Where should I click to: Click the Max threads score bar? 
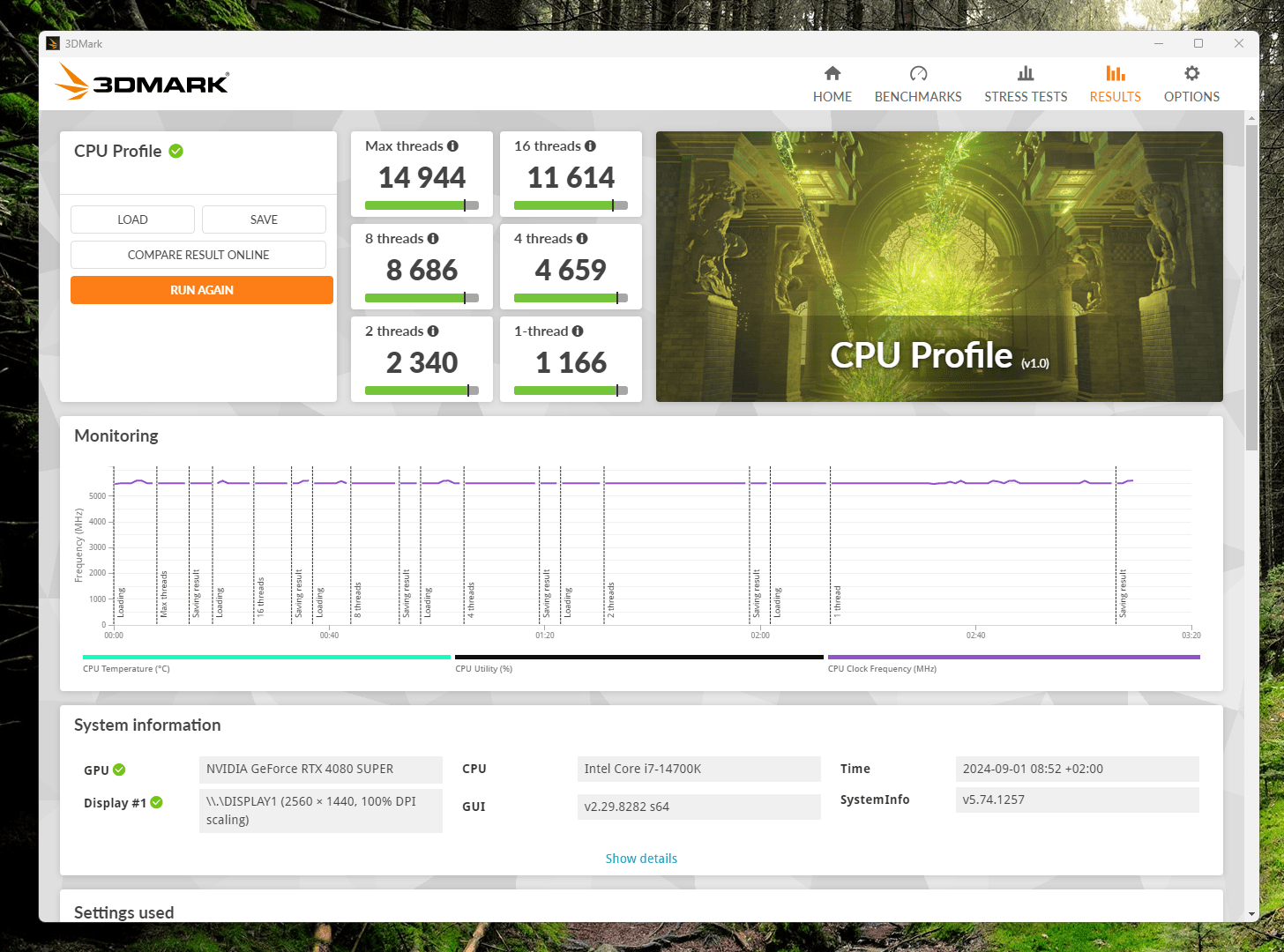[422, 205]
